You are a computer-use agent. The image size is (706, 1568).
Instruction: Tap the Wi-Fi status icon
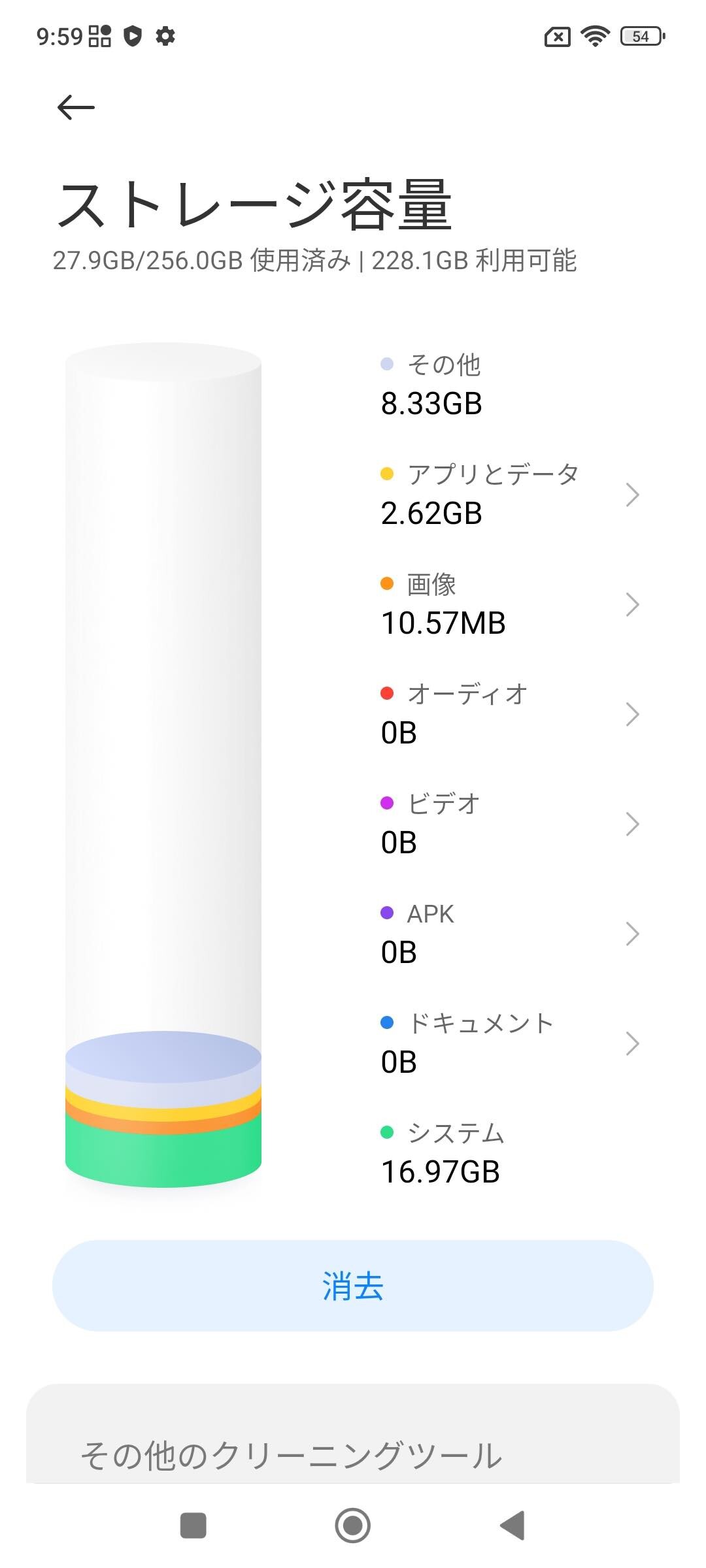(595, 36)
